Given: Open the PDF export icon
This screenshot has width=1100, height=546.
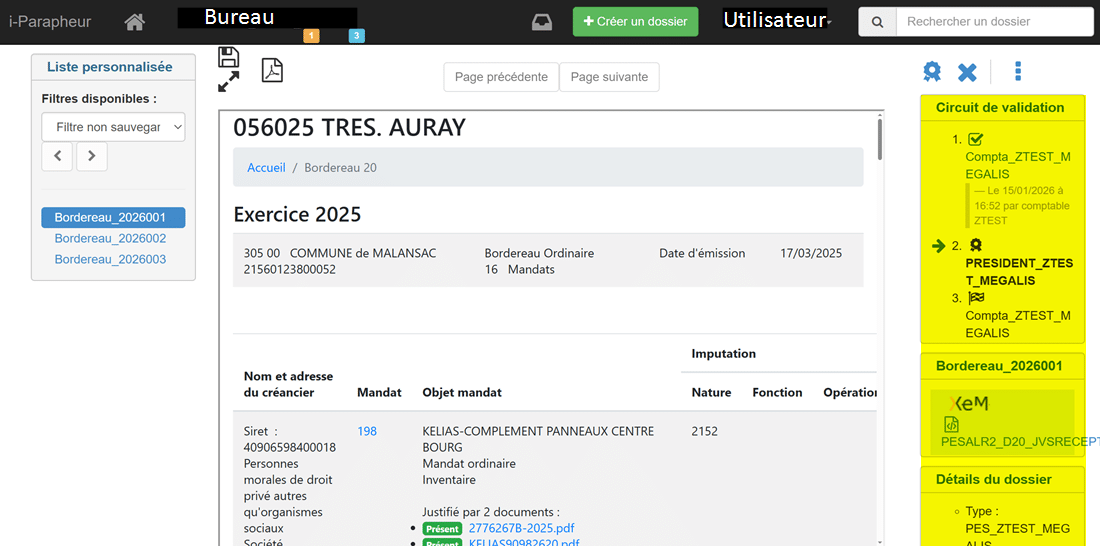Looking at the screenshot, I should coord(272,70).
